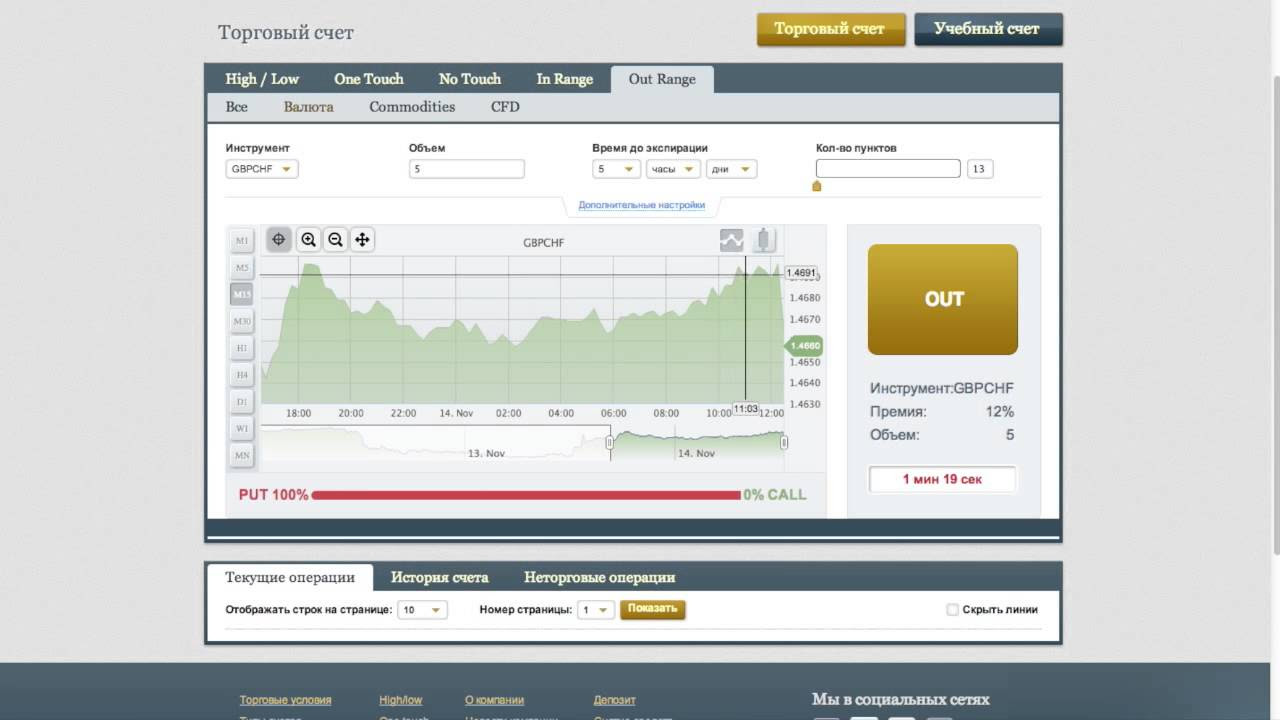Click the PUT/CALL red sentiment bar
Image resolution: width=1280 pixels, height=720 pixels.
[526, 495]
